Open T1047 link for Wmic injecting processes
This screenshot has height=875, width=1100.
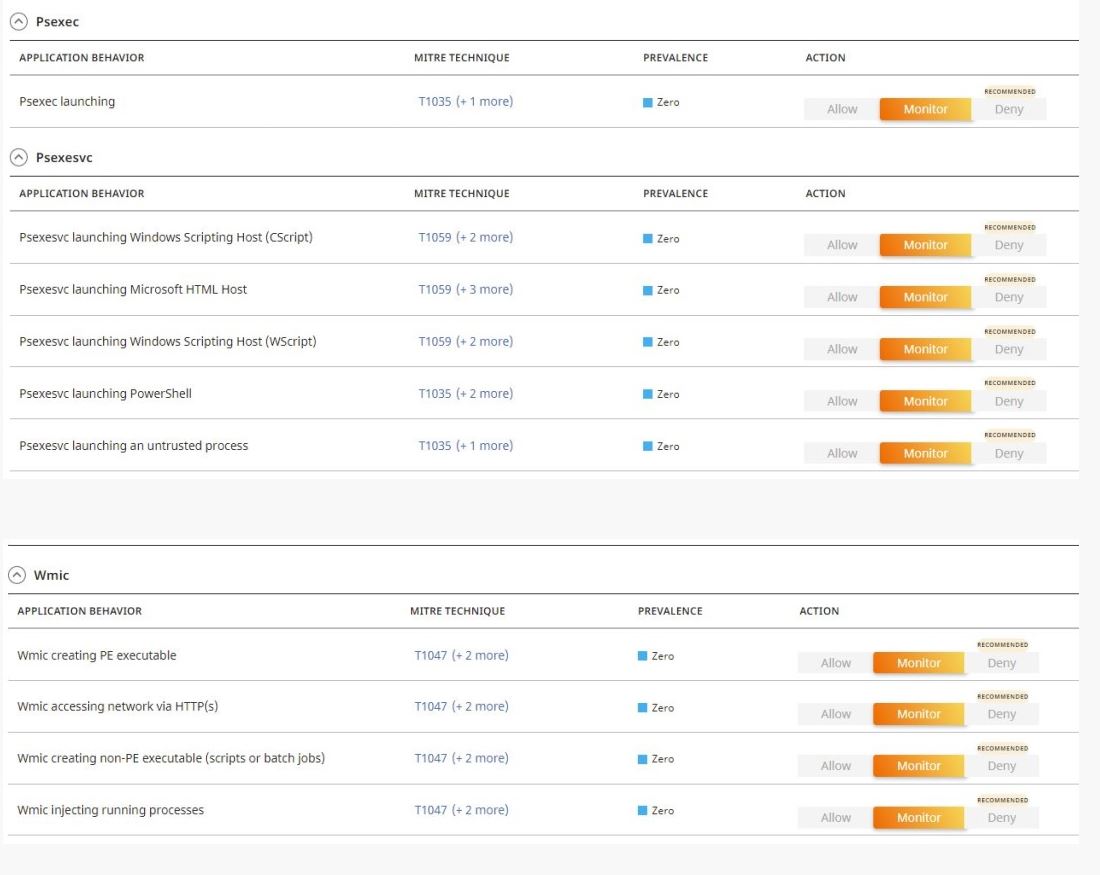pyautogui.click(x=431, y=810)
